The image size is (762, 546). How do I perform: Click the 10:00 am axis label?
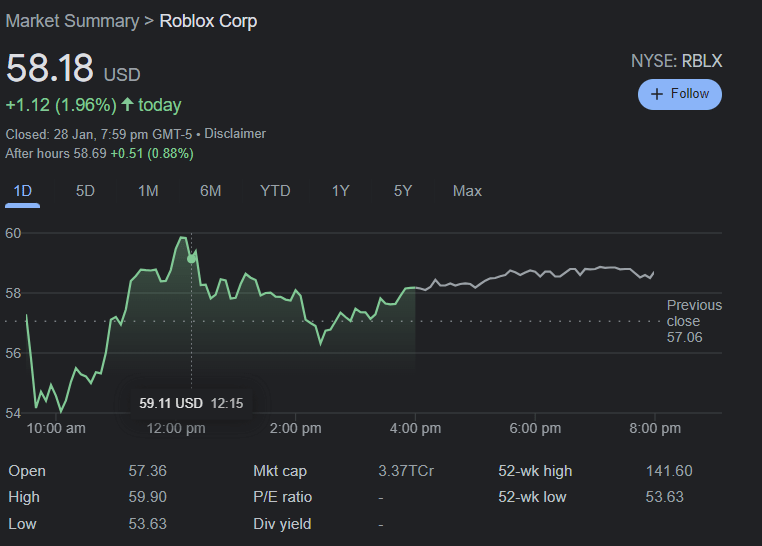(x=56, y=428)
